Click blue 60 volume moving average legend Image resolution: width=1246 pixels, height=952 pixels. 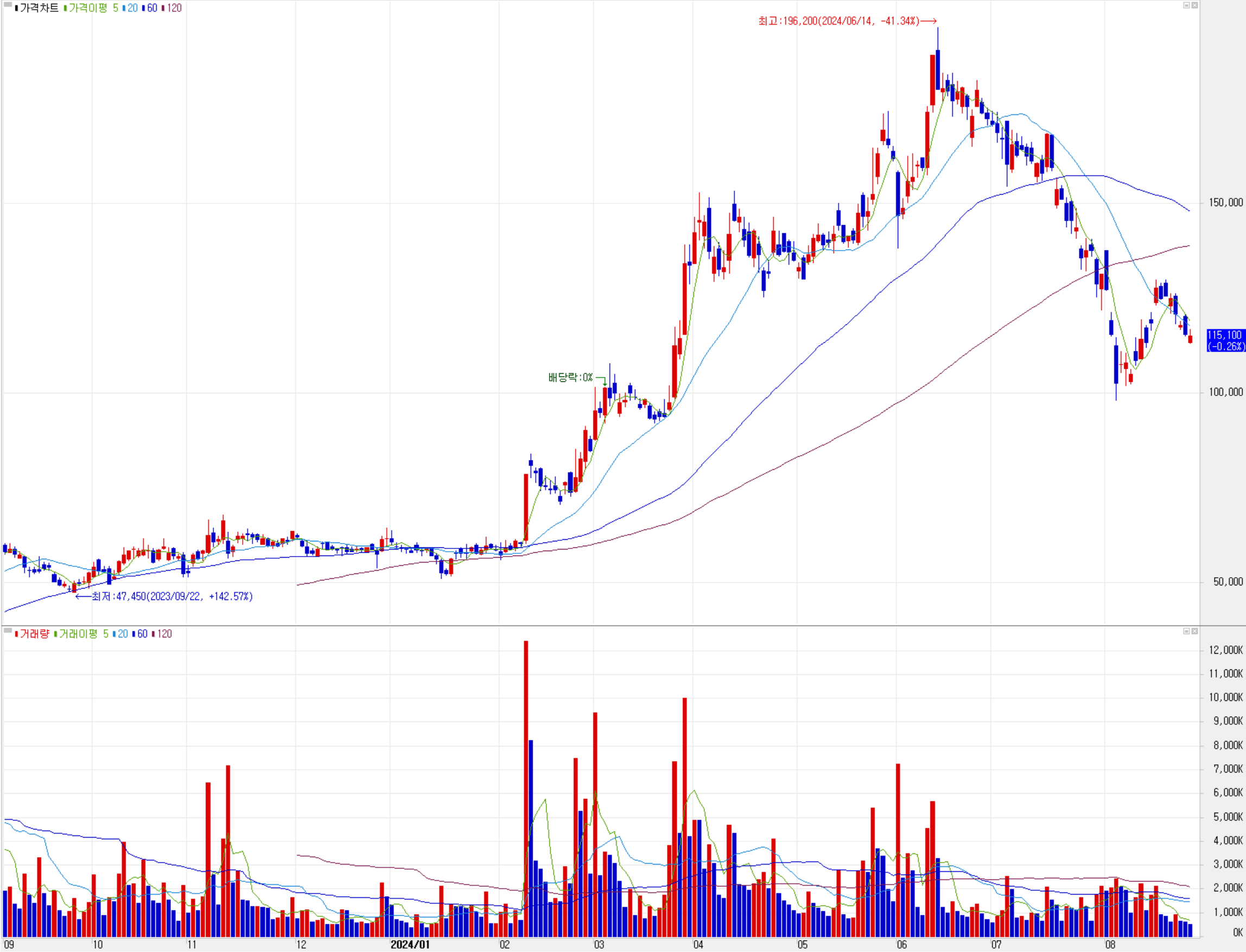pyautogui.click(x=142, y=634)
